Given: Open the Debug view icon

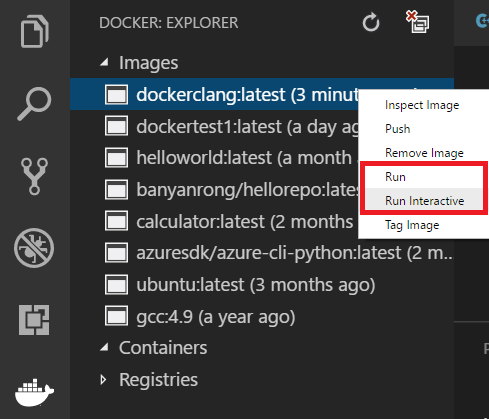Looking at the screenshot, I should 34,248.
